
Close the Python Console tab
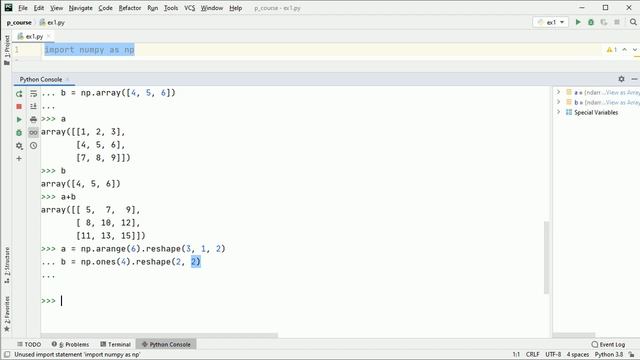click(67, 79)
